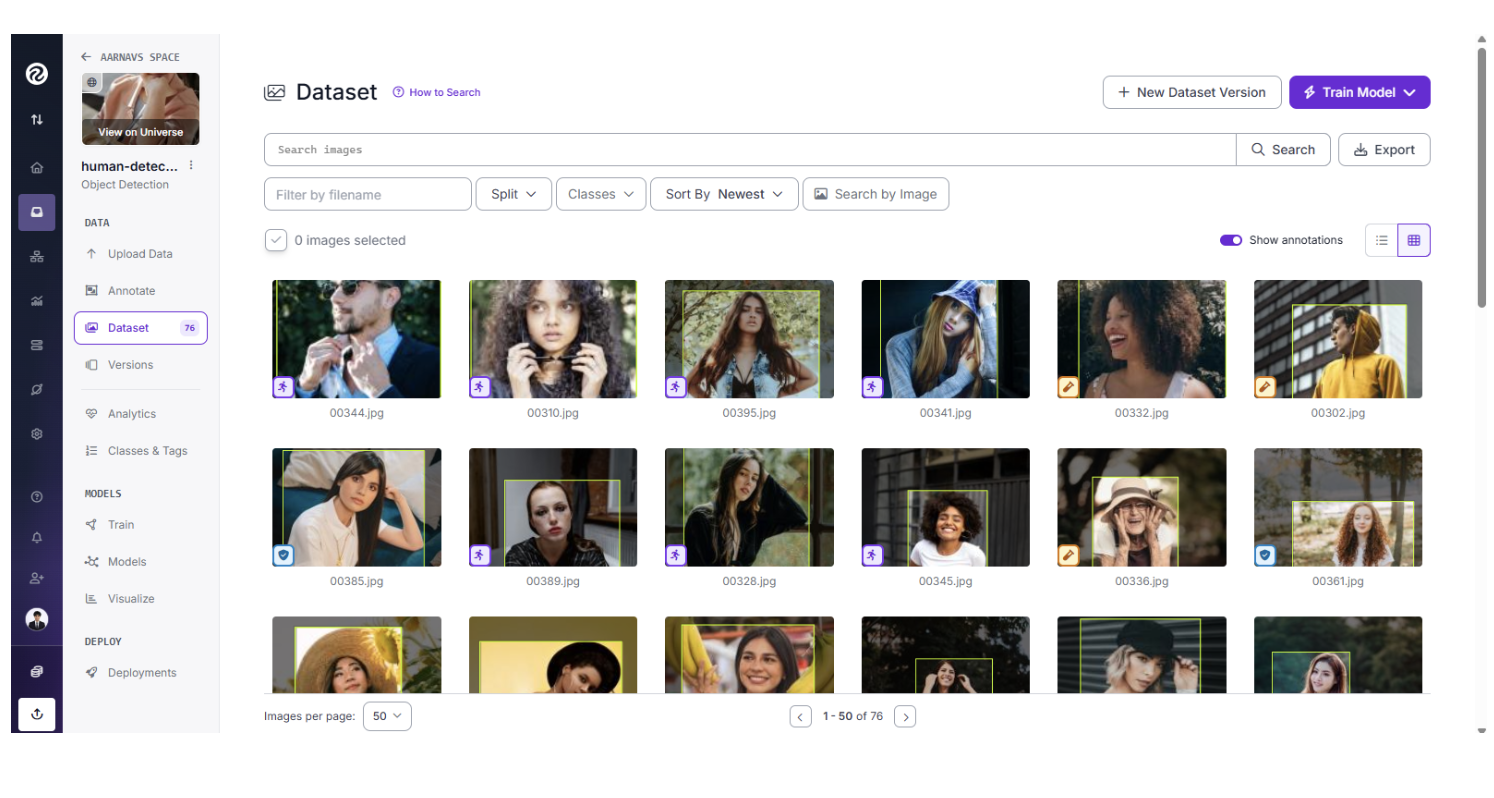The image size is (1494, 798).
Task: Open the Sort By Newest dropdown
Action: (724, 194)
